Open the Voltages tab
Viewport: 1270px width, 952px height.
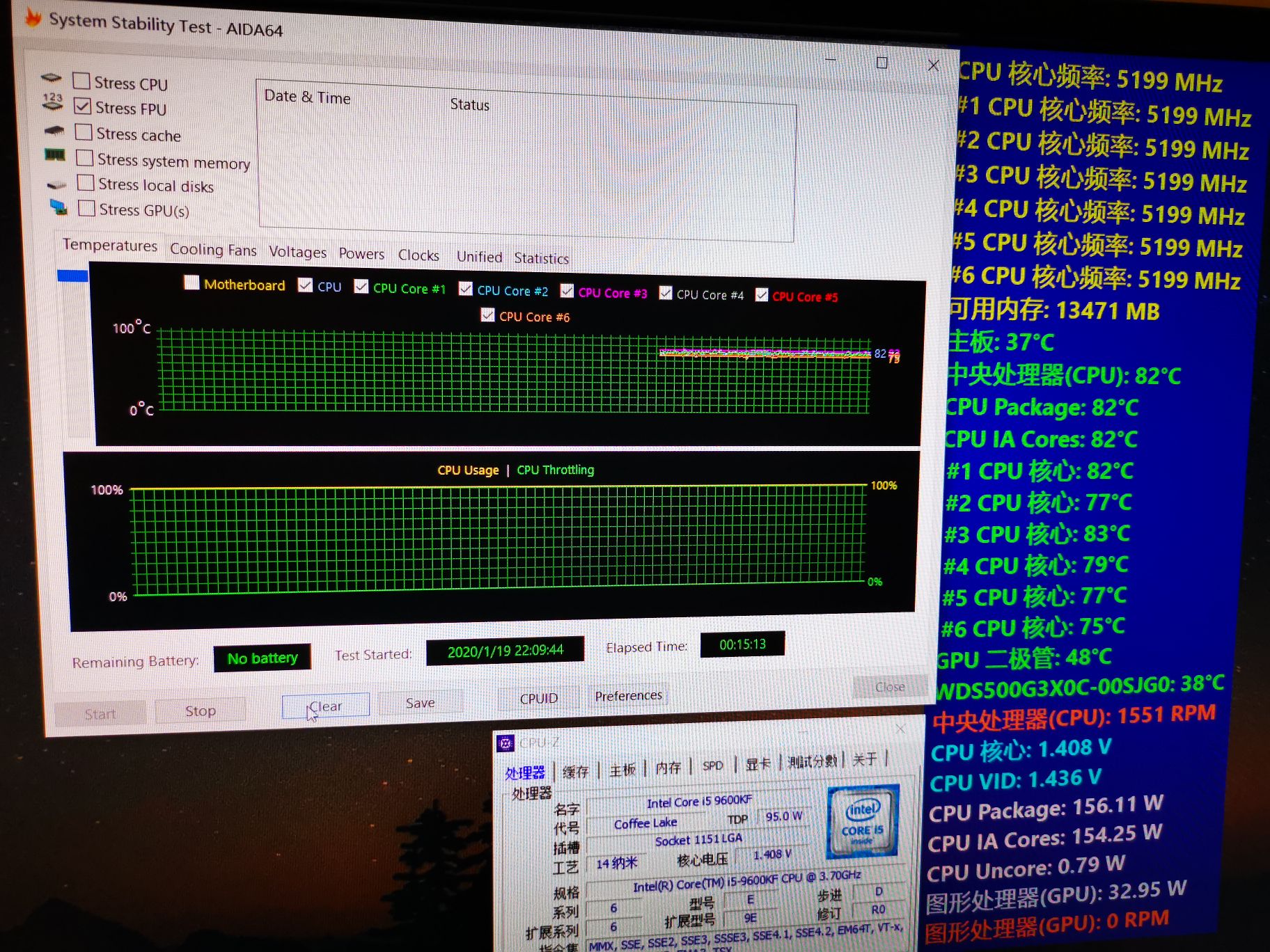[x=297, y=252]
